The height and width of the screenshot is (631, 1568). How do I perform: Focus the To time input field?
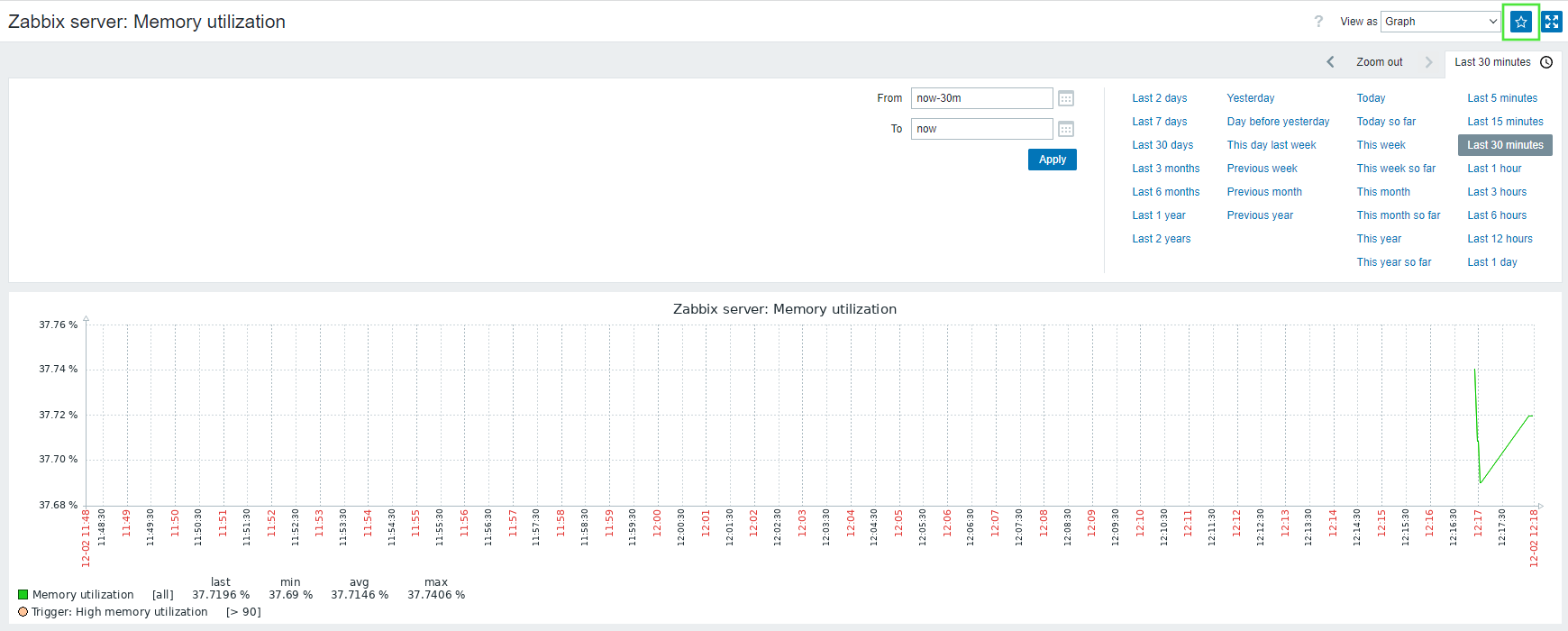[982, 129]
